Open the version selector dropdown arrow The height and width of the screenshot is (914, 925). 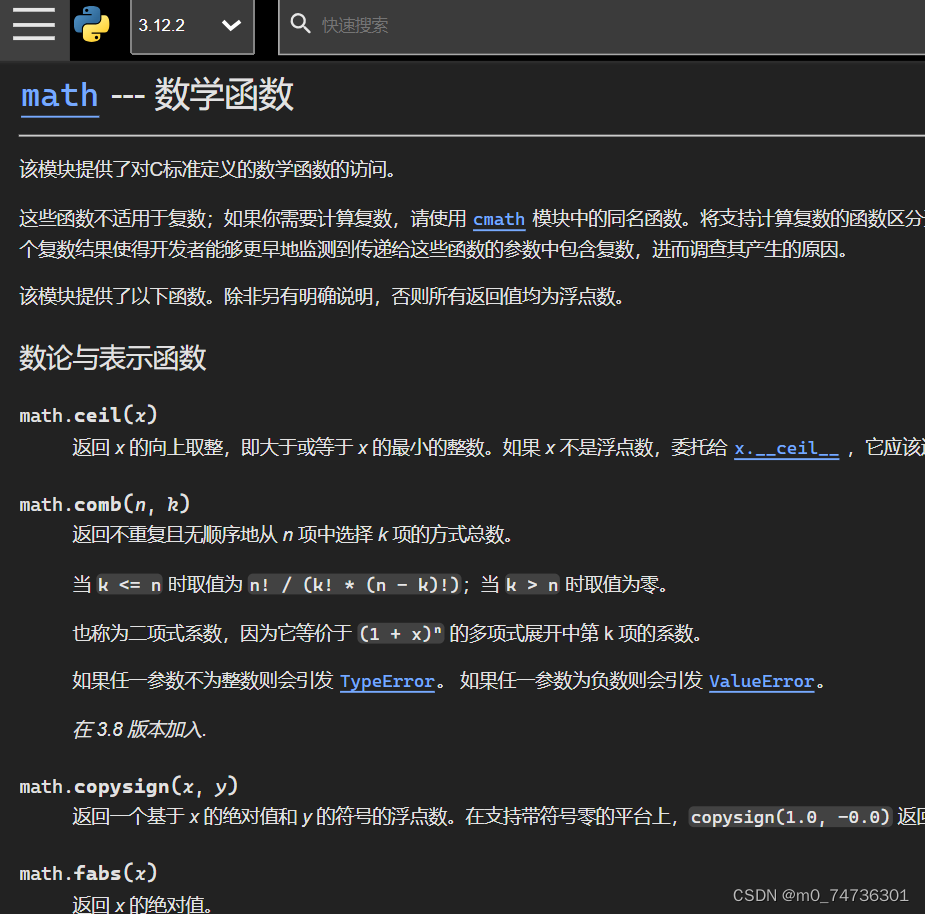(x=232, y=26)
